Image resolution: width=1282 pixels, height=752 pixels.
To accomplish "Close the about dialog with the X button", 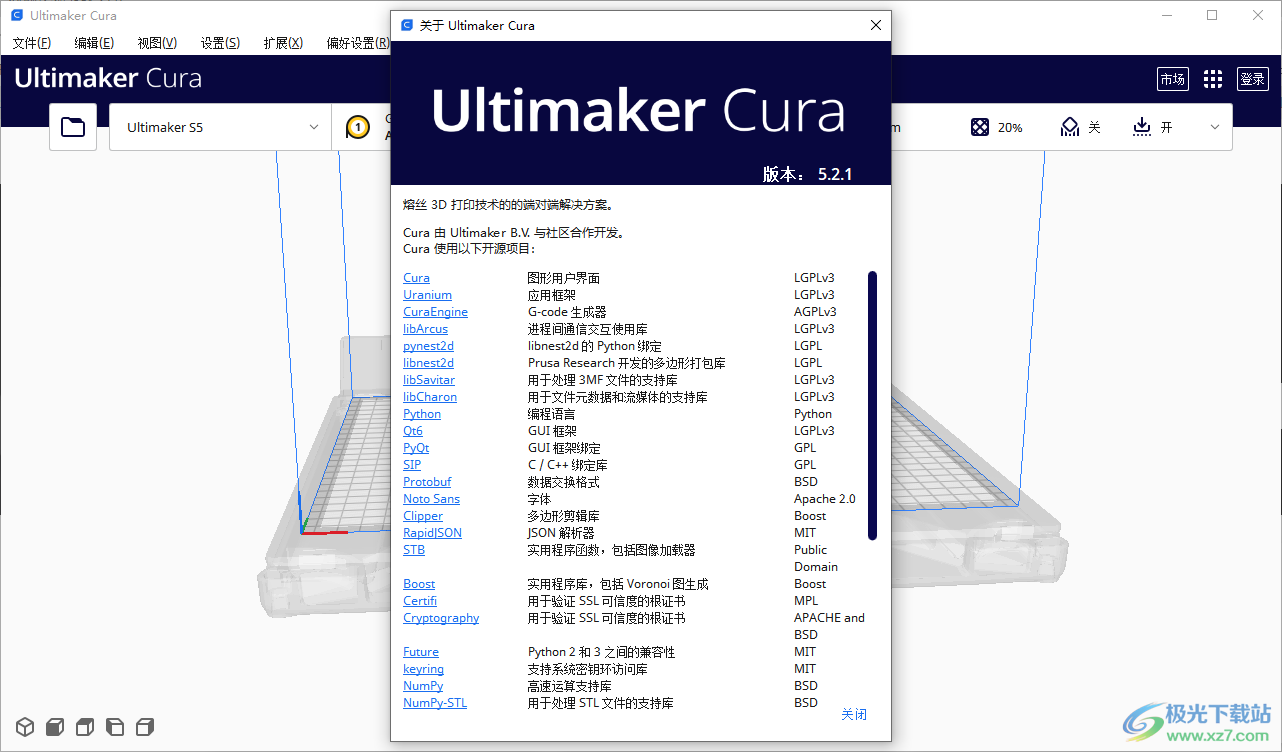I will click(x=876, y=25).
